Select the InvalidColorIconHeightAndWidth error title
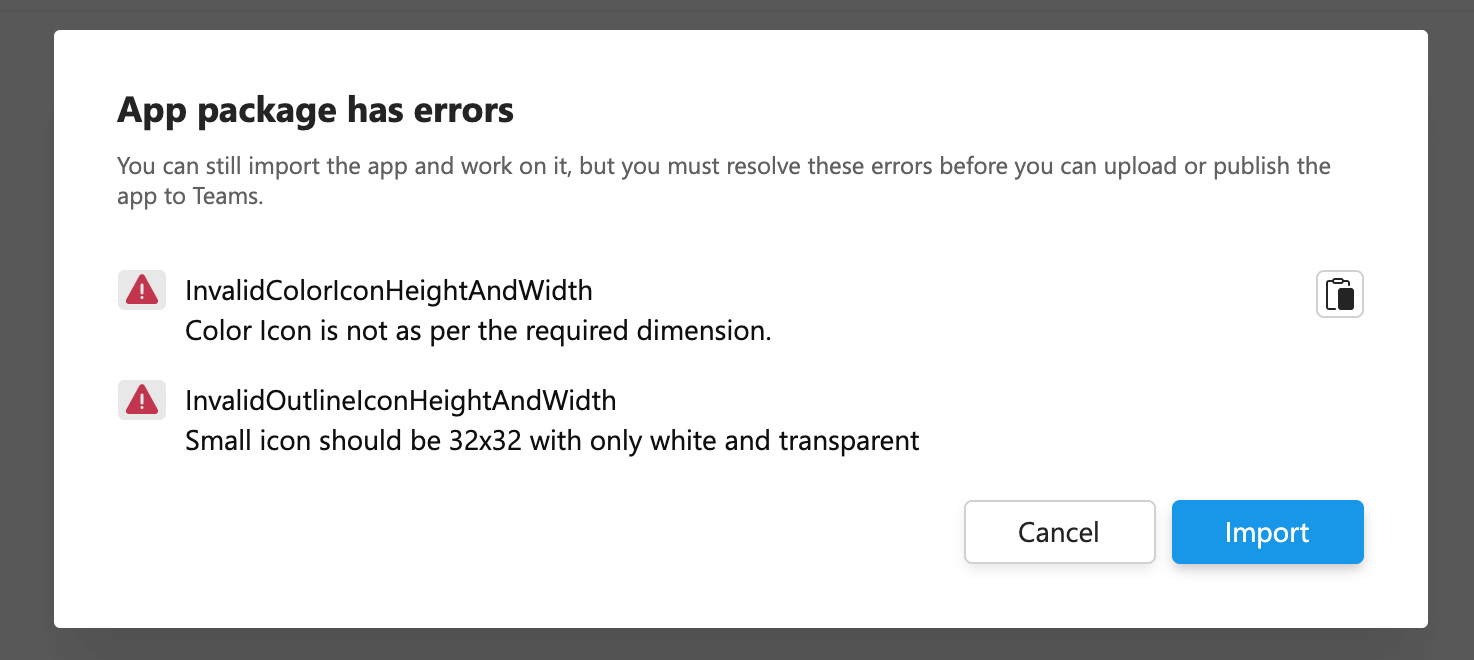The width and height of the screenshot is (1474, 660). coord(388,290)
